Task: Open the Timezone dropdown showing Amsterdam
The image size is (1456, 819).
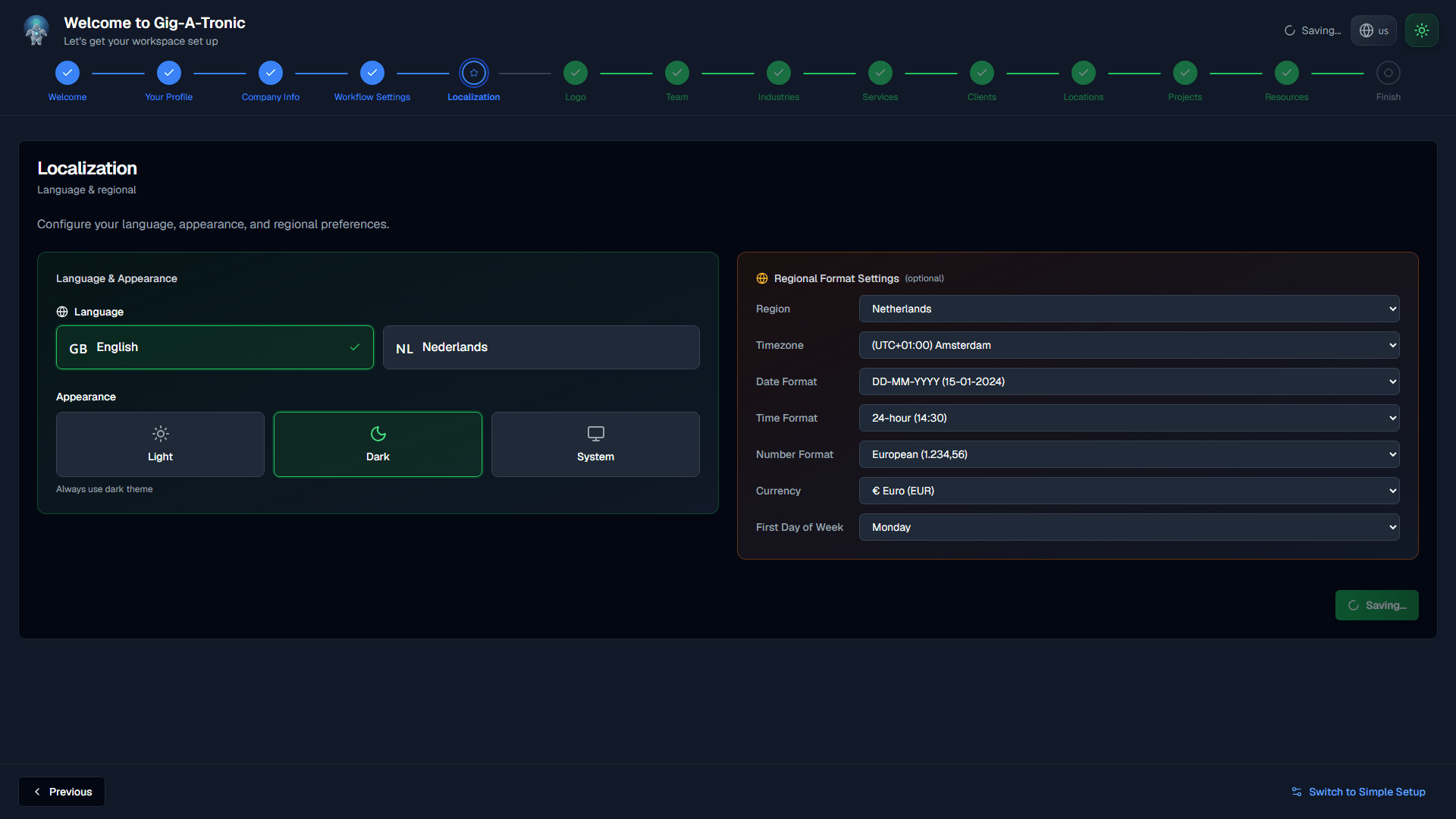Action: tap(1129, 345)
